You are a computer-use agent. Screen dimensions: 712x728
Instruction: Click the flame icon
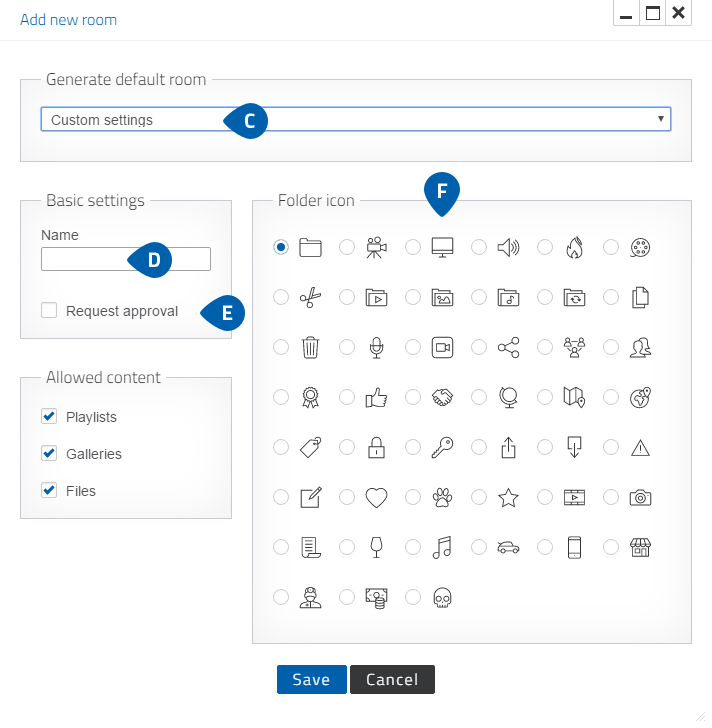click(x=574, y=247)
